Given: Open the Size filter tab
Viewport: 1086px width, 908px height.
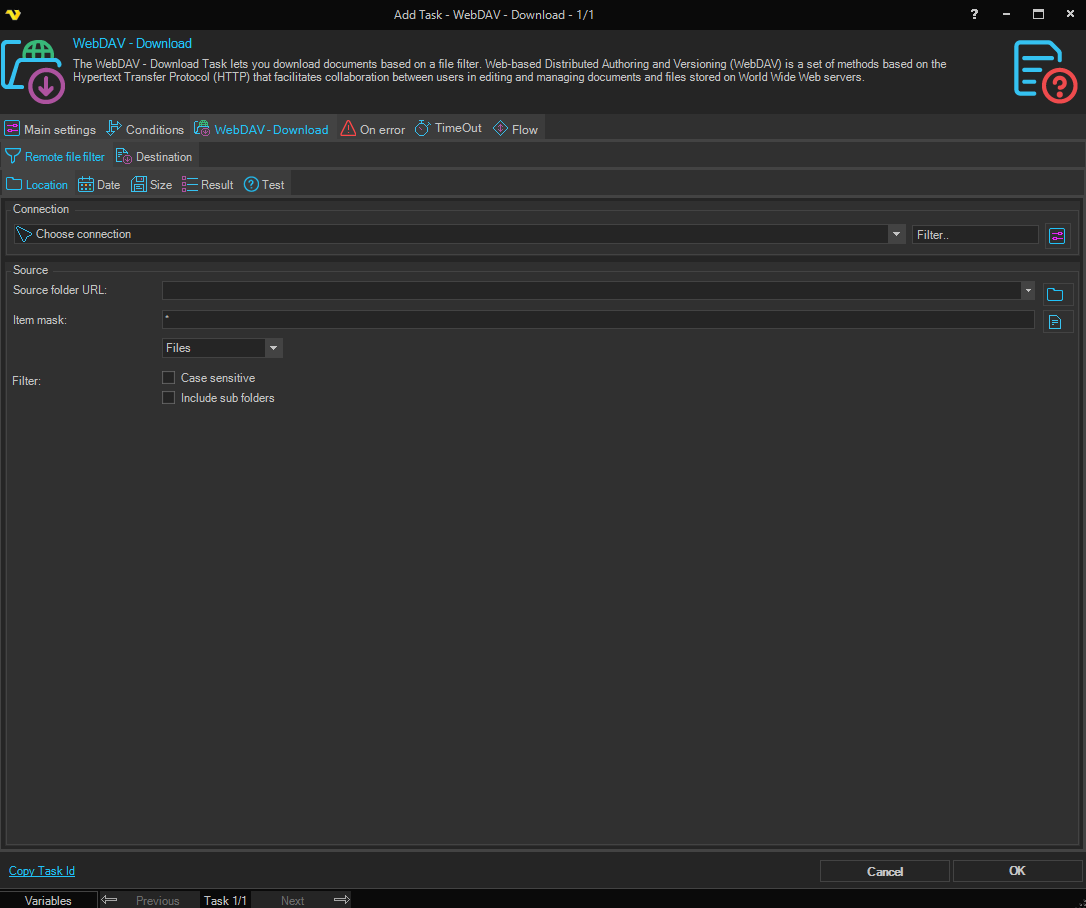Looking at the screenshot, I should coord(152,185).
